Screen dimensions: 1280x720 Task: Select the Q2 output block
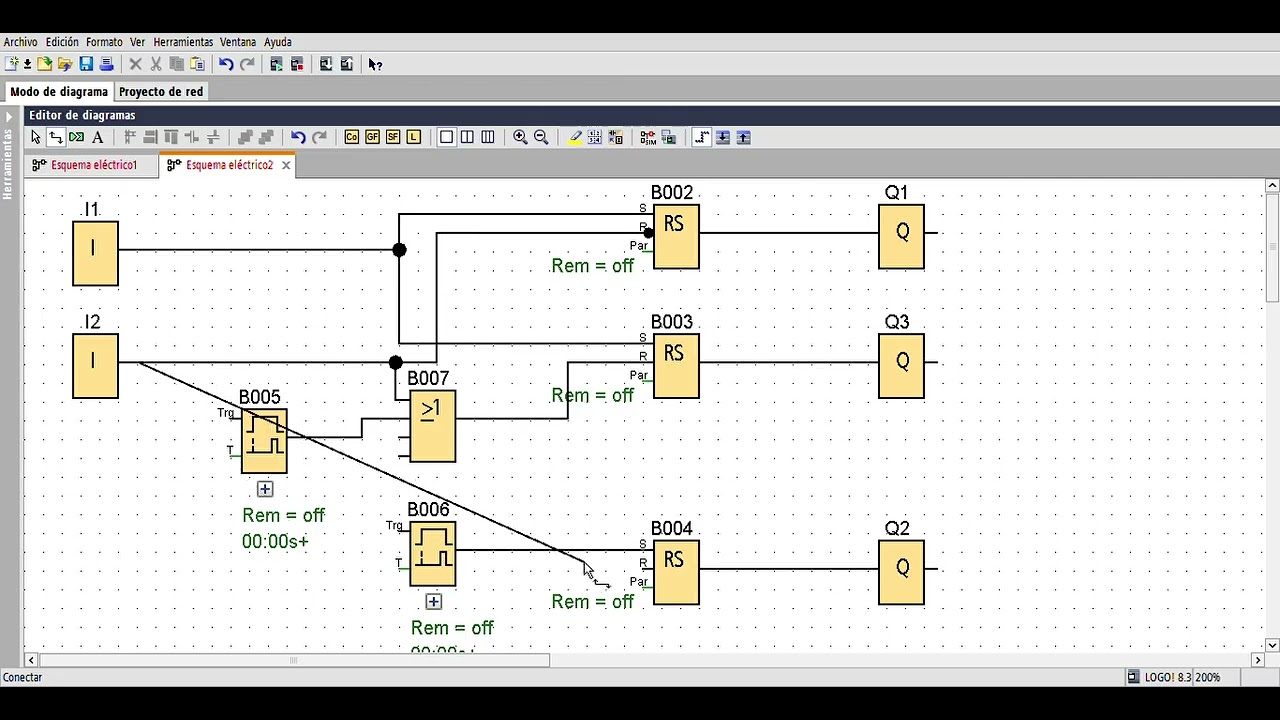point(902,572)
